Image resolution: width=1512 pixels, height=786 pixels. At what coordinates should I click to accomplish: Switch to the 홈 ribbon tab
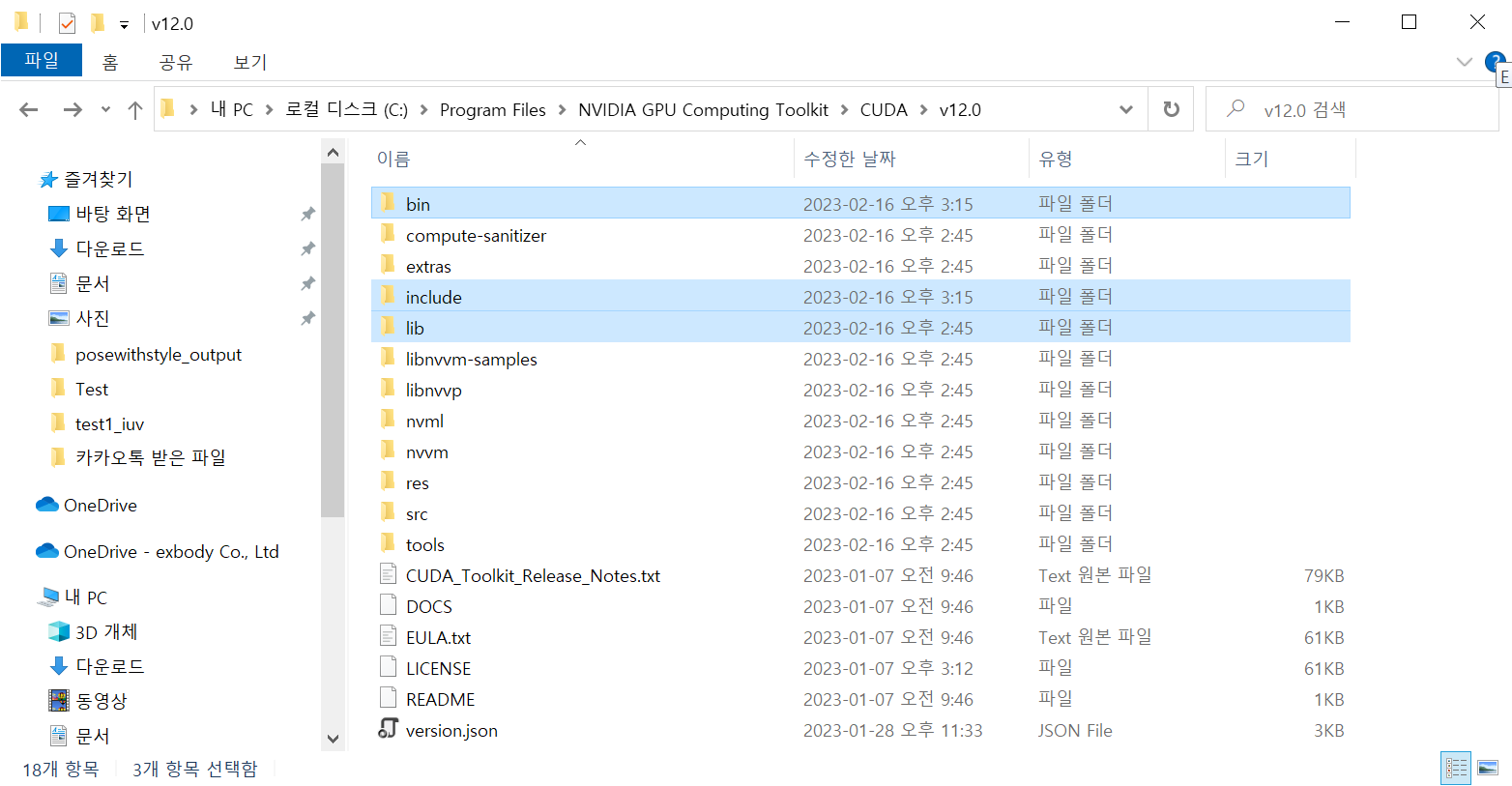(x=110, y=62)
